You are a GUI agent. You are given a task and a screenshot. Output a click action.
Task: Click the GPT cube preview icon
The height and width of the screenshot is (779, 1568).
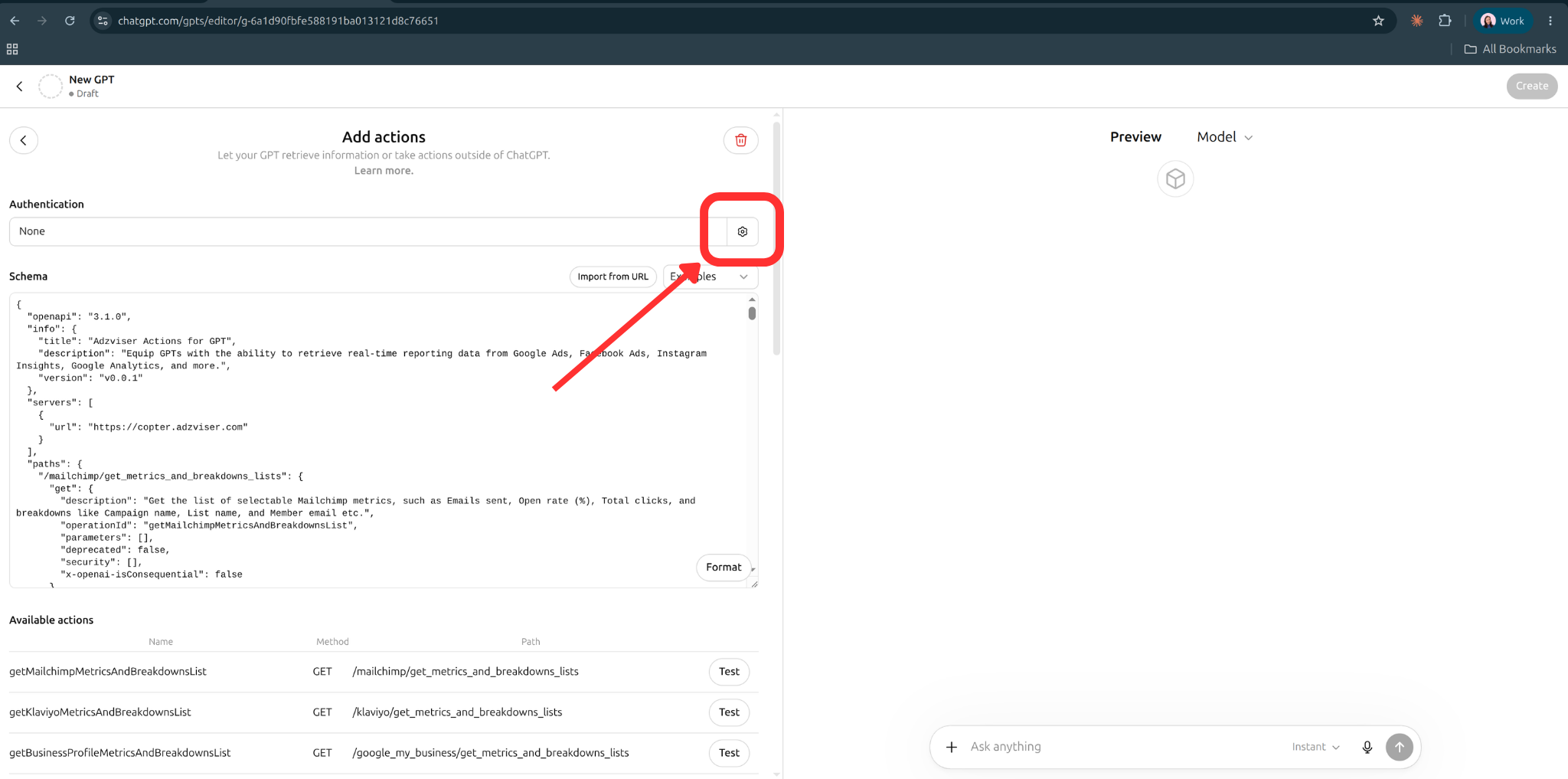[1175, 179]
